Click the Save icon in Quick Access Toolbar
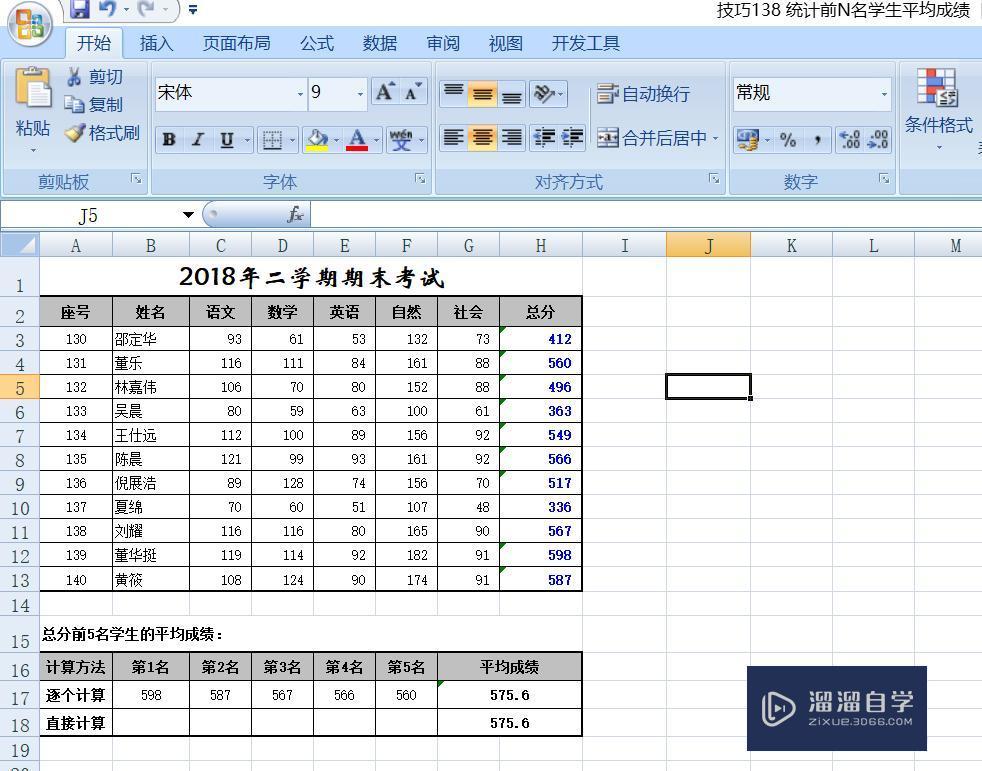982x771 pixels. (x=82, y=8)
